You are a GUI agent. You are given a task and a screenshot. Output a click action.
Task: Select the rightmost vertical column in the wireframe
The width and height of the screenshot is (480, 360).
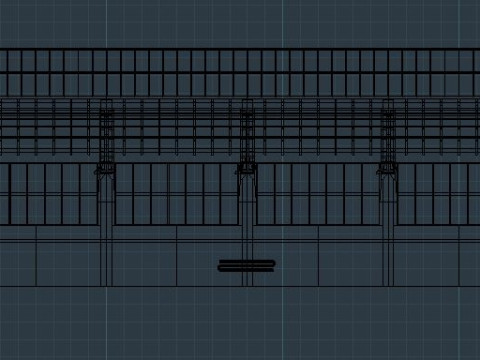pyautogui.click(x=388, y=193)
